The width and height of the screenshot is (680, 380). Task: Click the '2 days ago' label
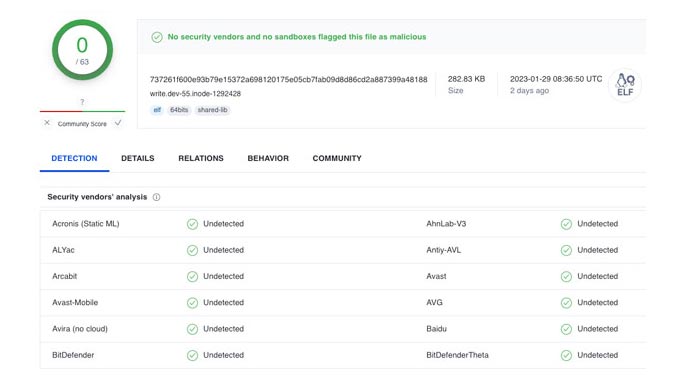click(529, 91)
